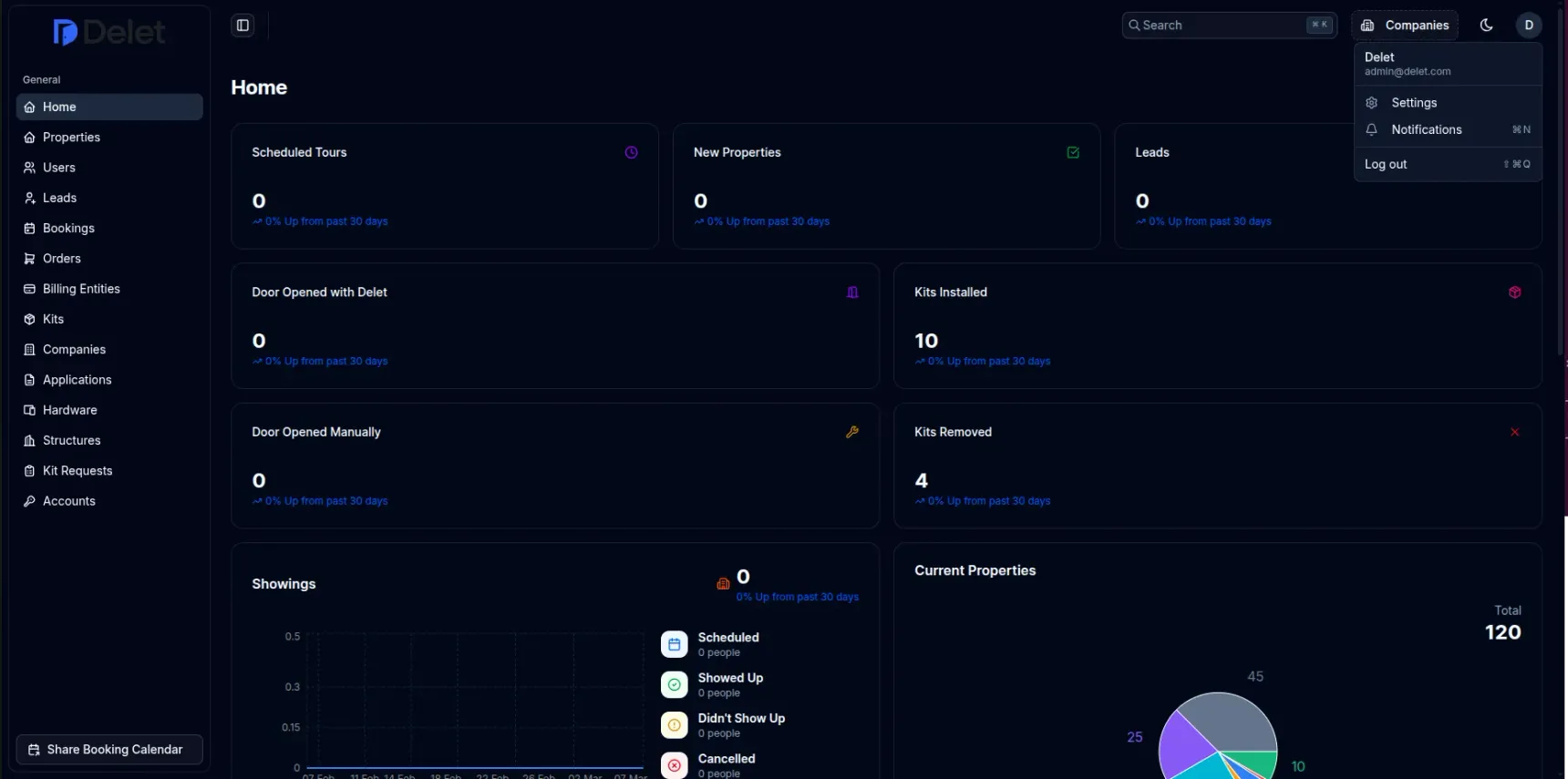This screenshot has width=1568, height=779.
Task: Click the Billing Entities card icon
Action: (30, 289)
